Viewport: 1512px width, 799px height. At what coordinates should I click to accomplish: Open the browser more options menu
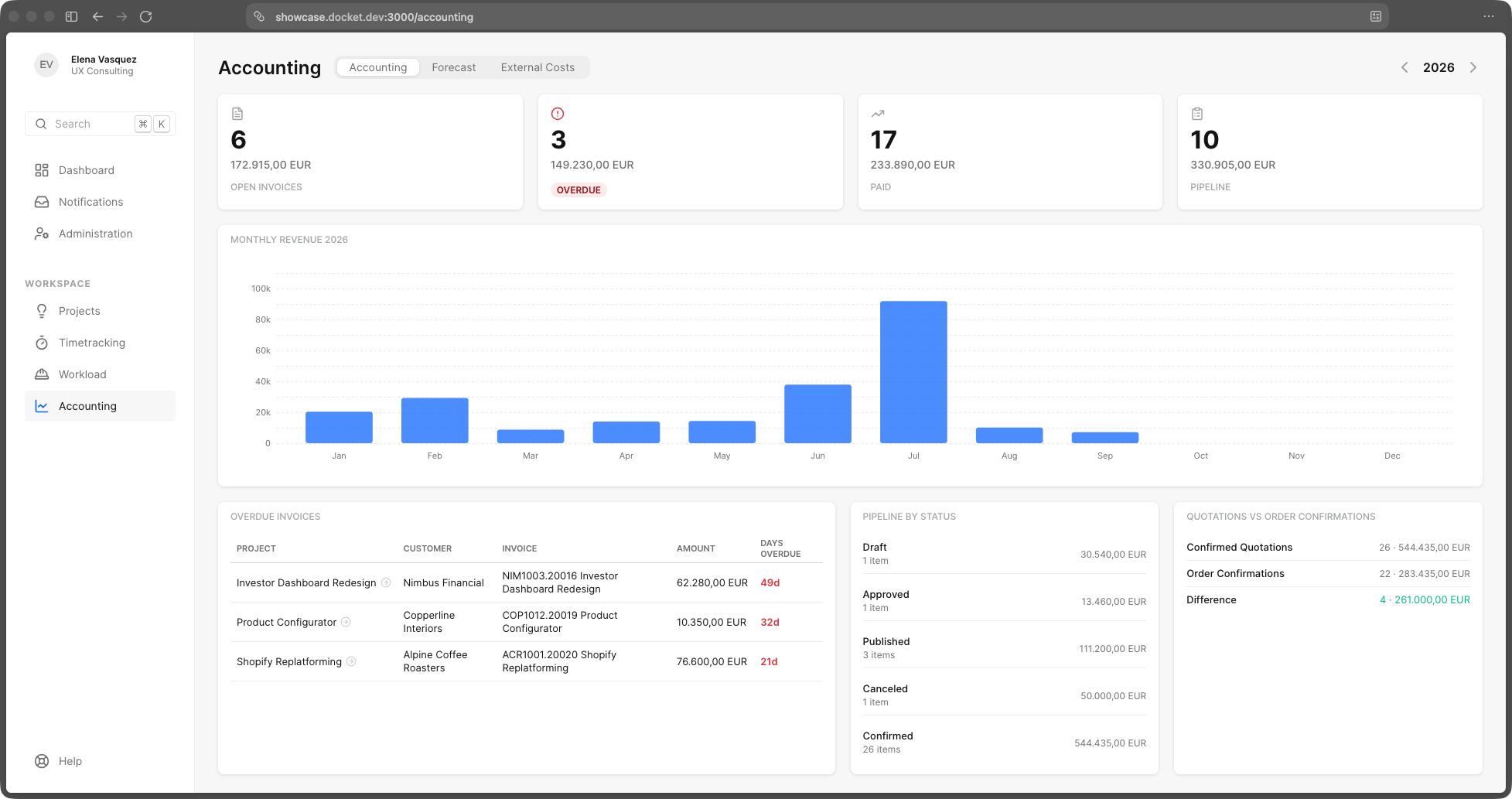(x=1489, y=16)
